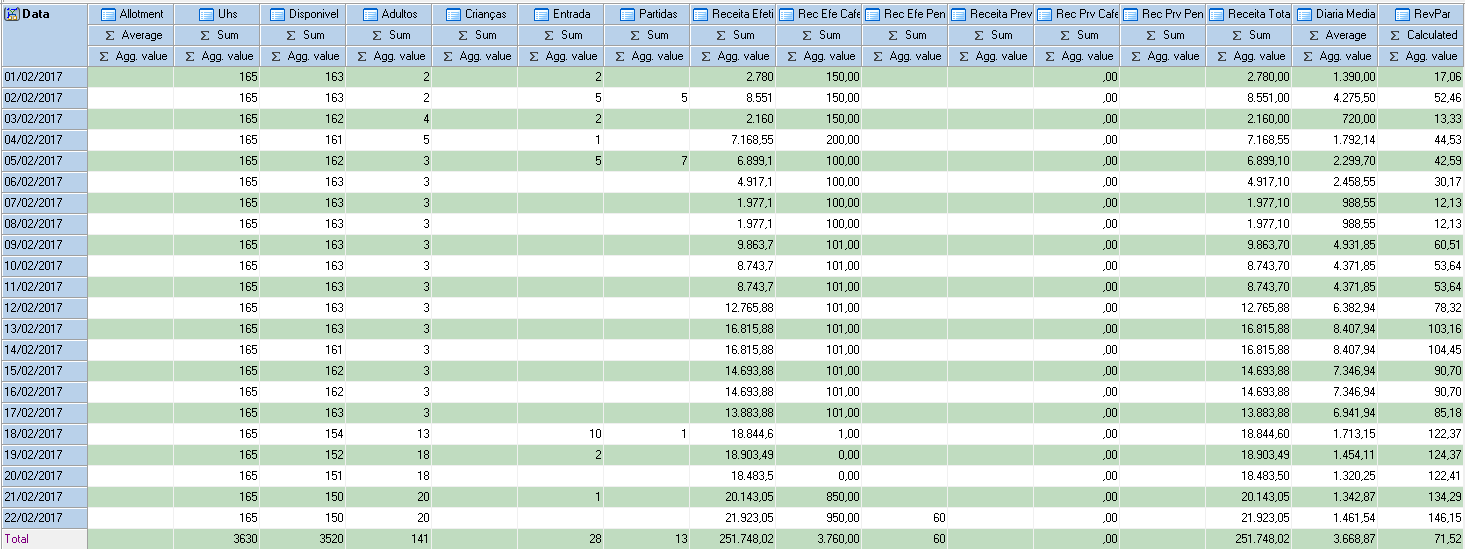The width and height of the screenshot is (1465, 549).
Task: Click the RevPar field icon
Action: tap(1400, 14)
